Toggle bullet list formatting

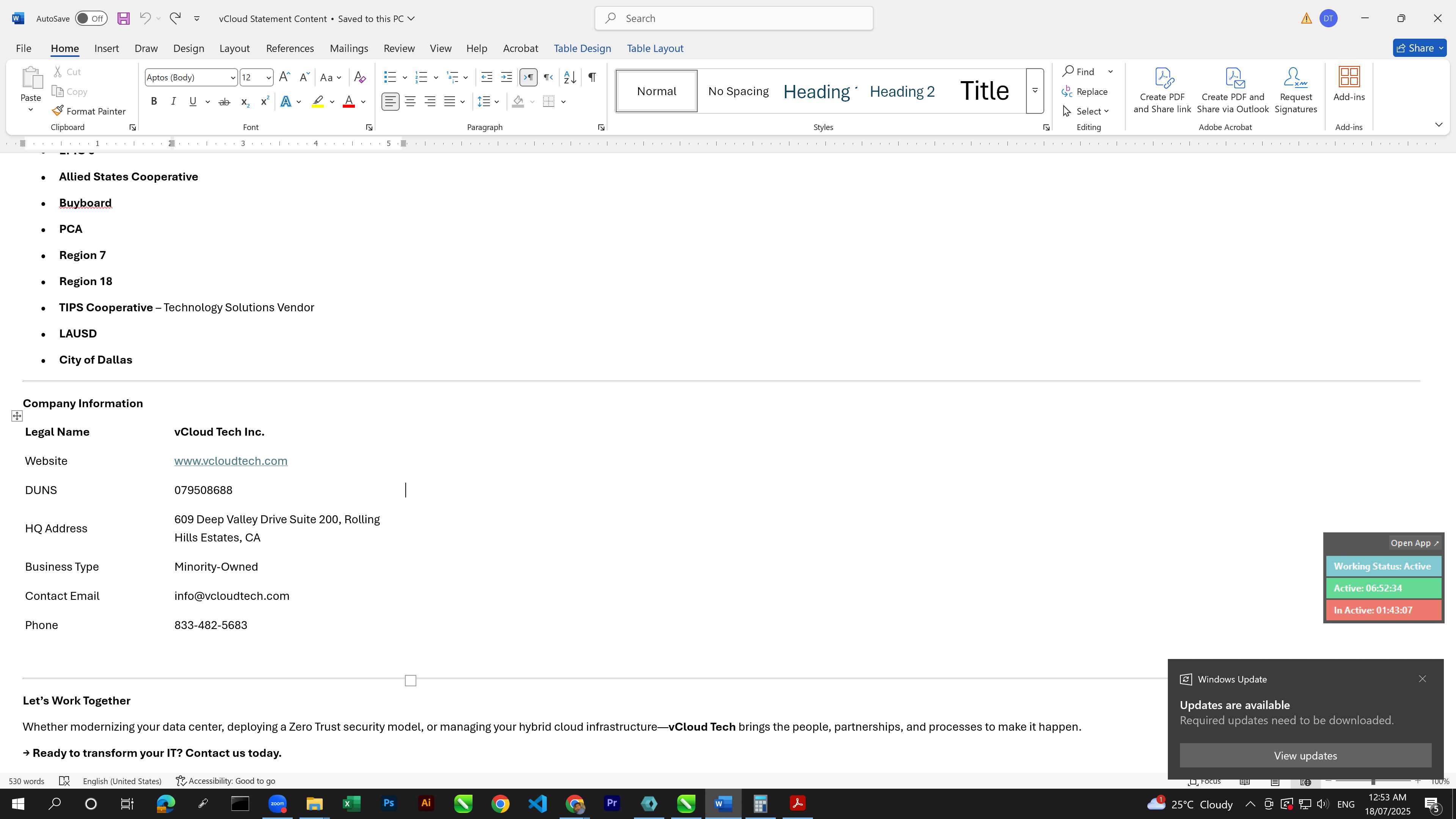coord(390,77)
